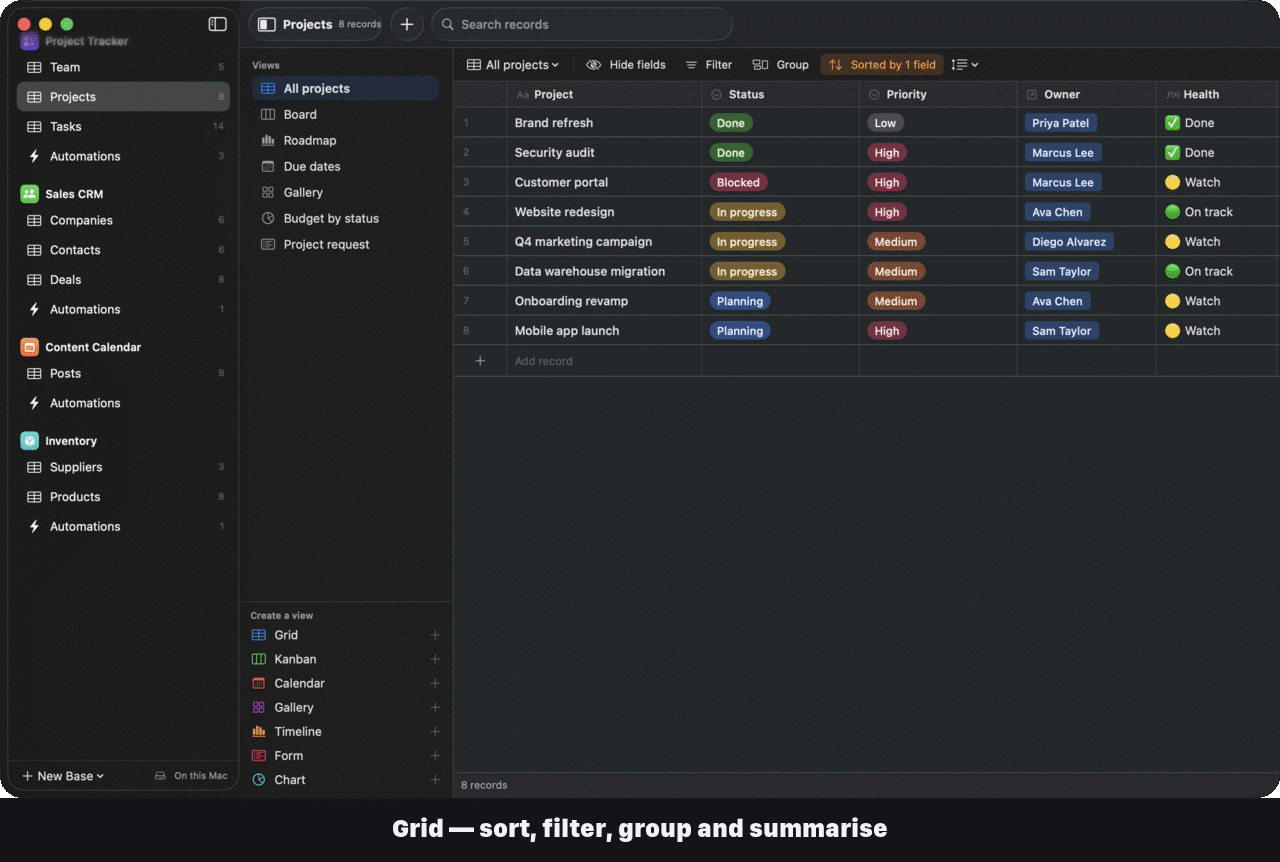The height and width of the screenshot is (862, 1280).
Task: Click Sorted by 1 field button
Action: [882, 65]
